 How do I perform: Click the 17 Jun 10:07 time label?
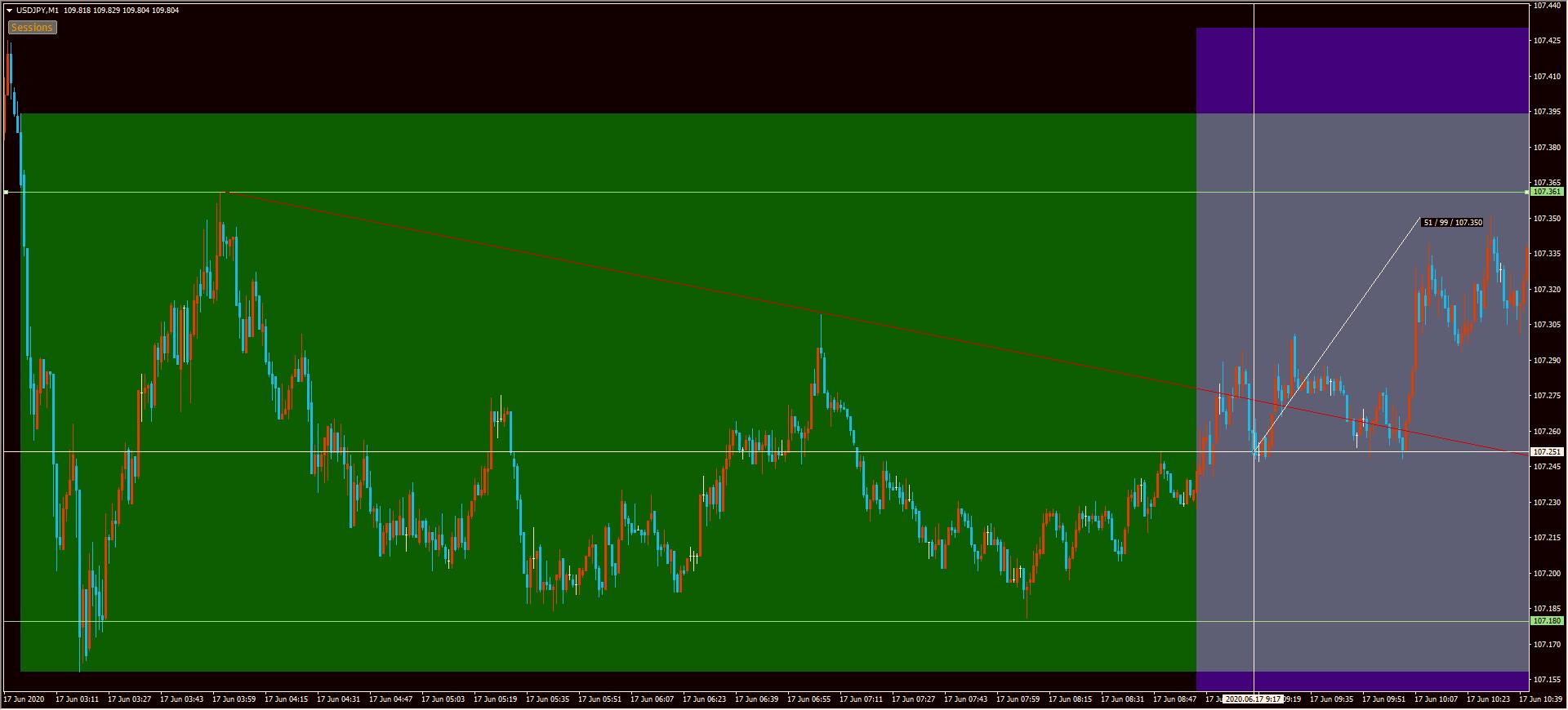point(1436,699)
